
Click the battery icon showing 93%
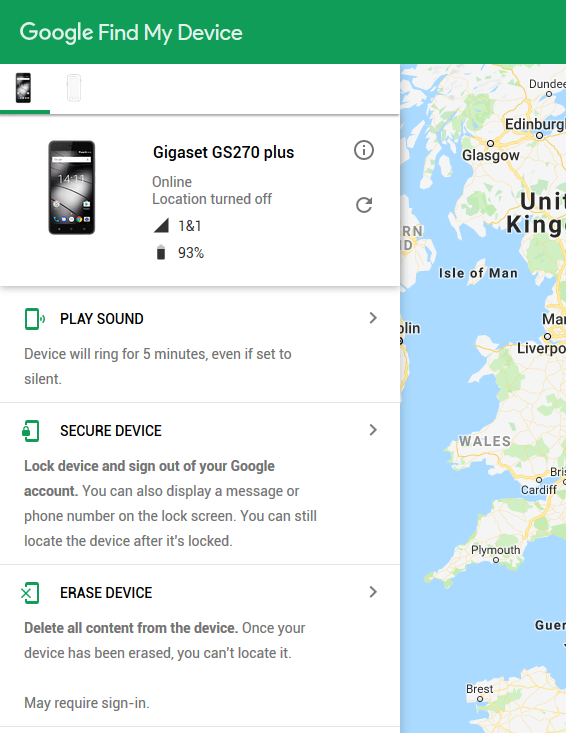coord(161,252)
